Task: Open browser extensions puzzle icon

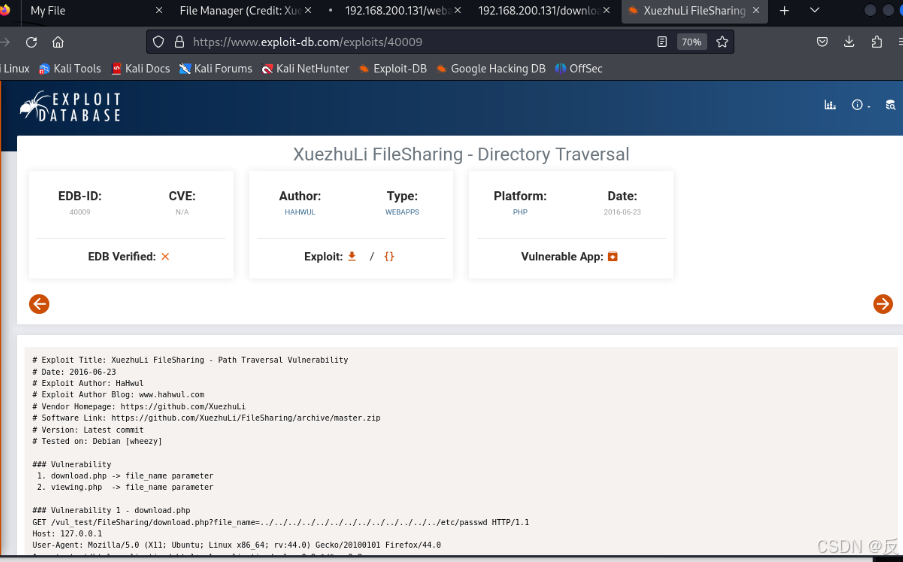Action: click(x=877, y=42)
